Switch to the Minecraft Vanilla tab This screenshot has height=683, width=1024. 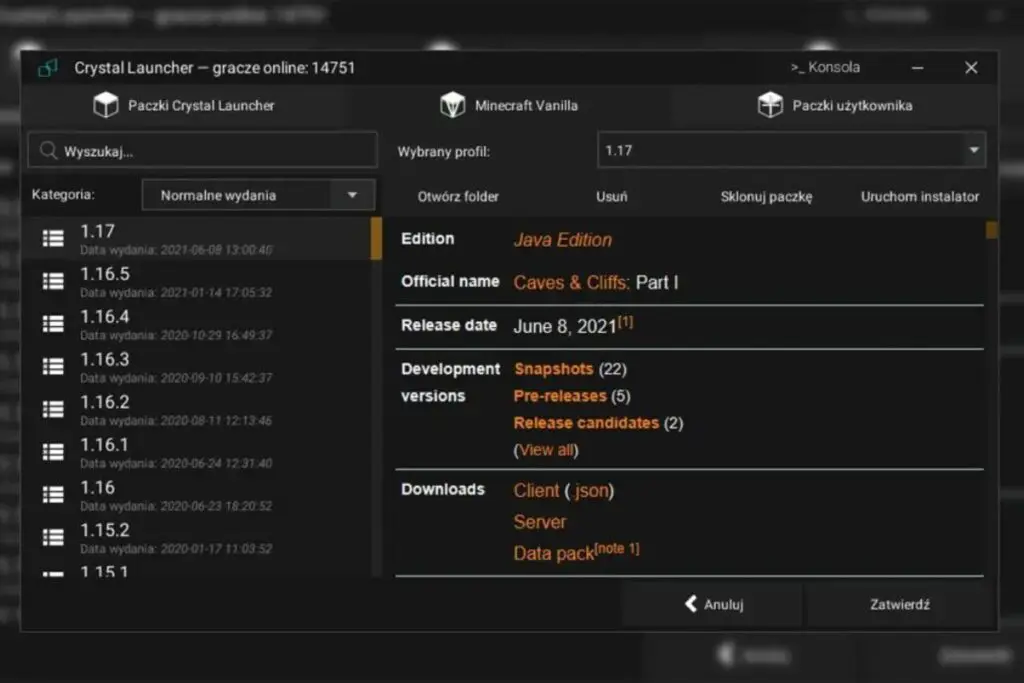coord(509,105)
